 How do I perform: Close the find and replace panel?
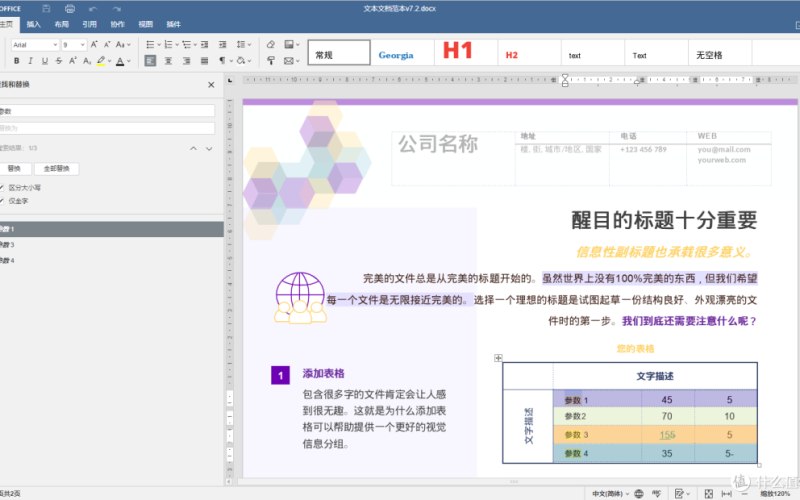click(x=211, y=85)
